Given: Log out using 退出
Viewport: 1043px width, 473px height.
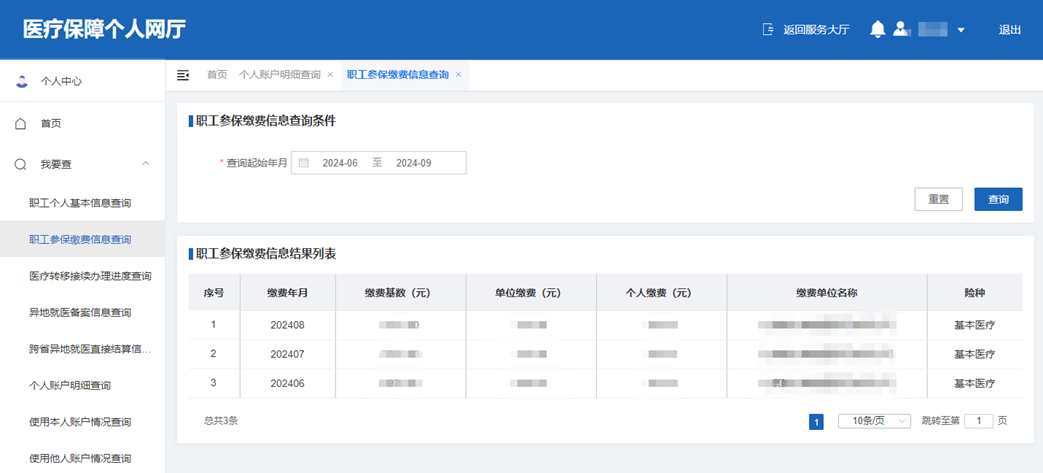Looking at the screenshot, I should coord(1010,29).
